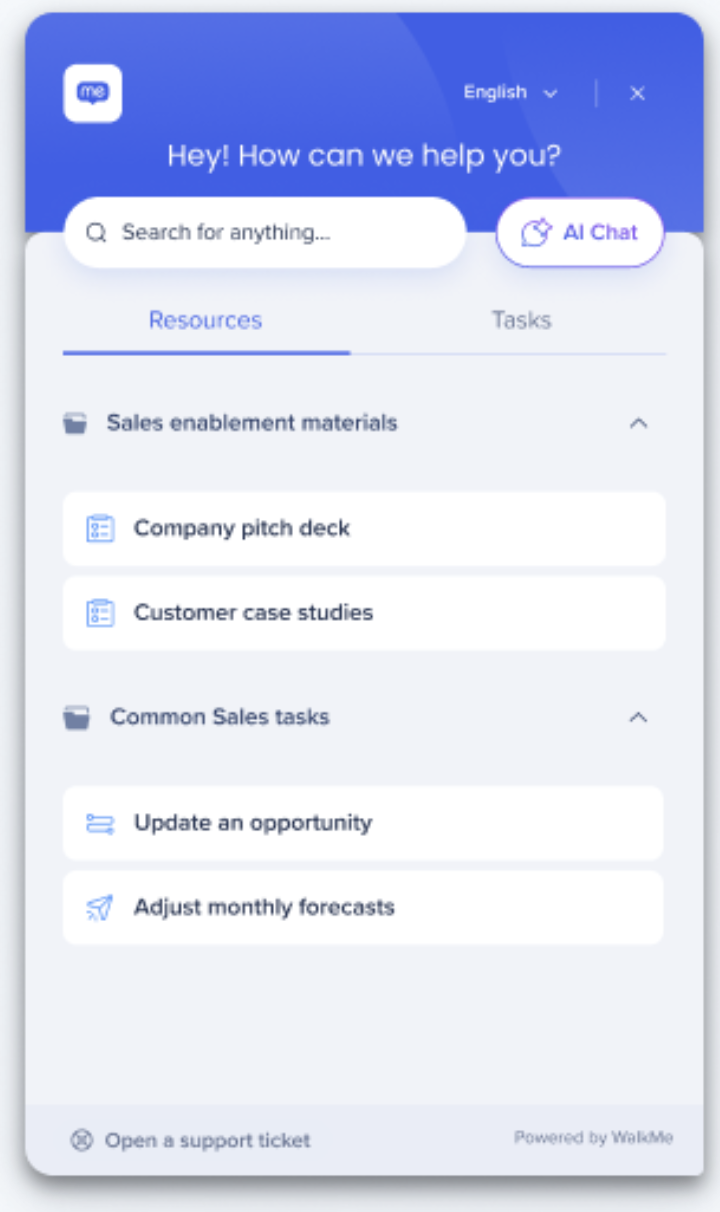This screenshot has height=1212, width=720.
Task: Close the help panel with X
Action: pos(637,93)
